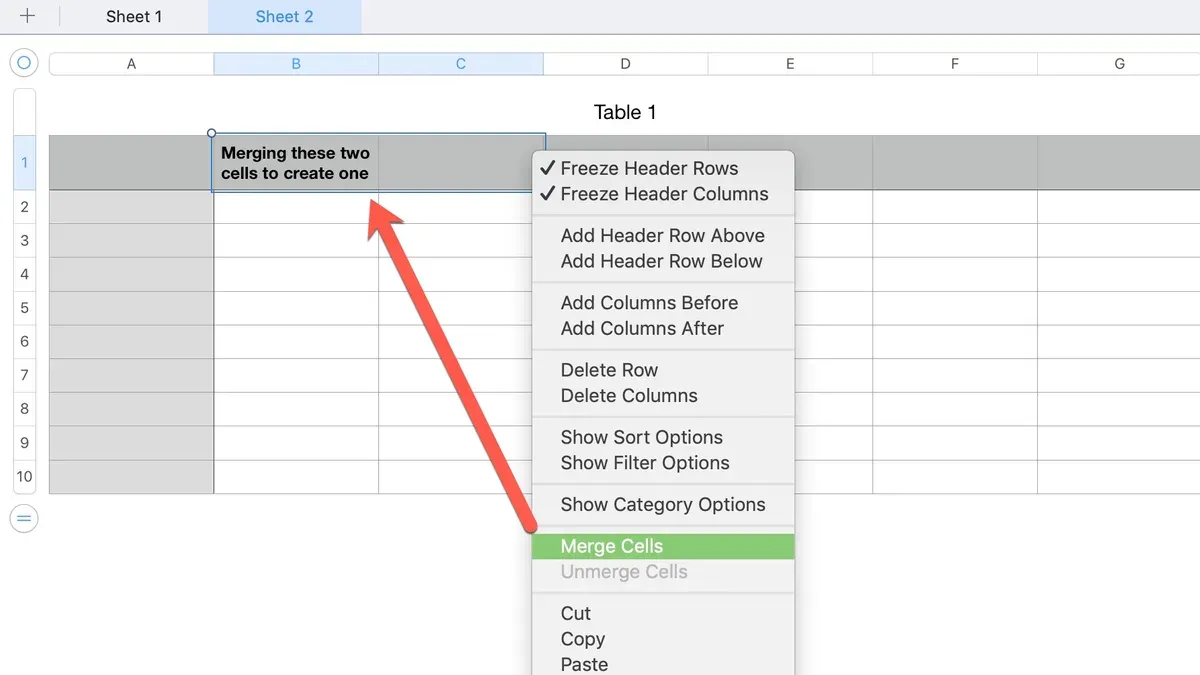This screenshot has height=675, width=1200.
Task: Open Show Filter Options
Action: tap(664, 463)
